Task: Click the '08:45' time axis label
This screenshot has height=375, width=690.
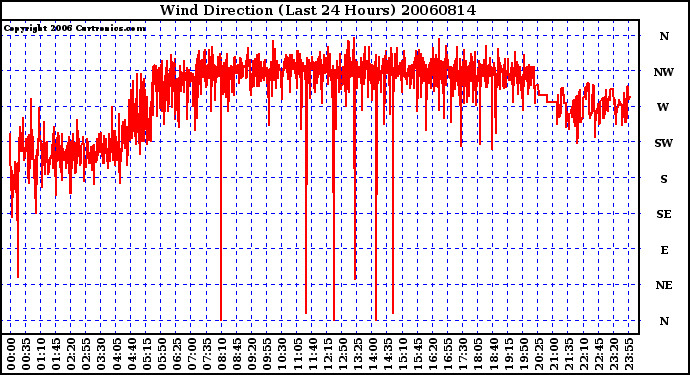Action: (237, 354)
